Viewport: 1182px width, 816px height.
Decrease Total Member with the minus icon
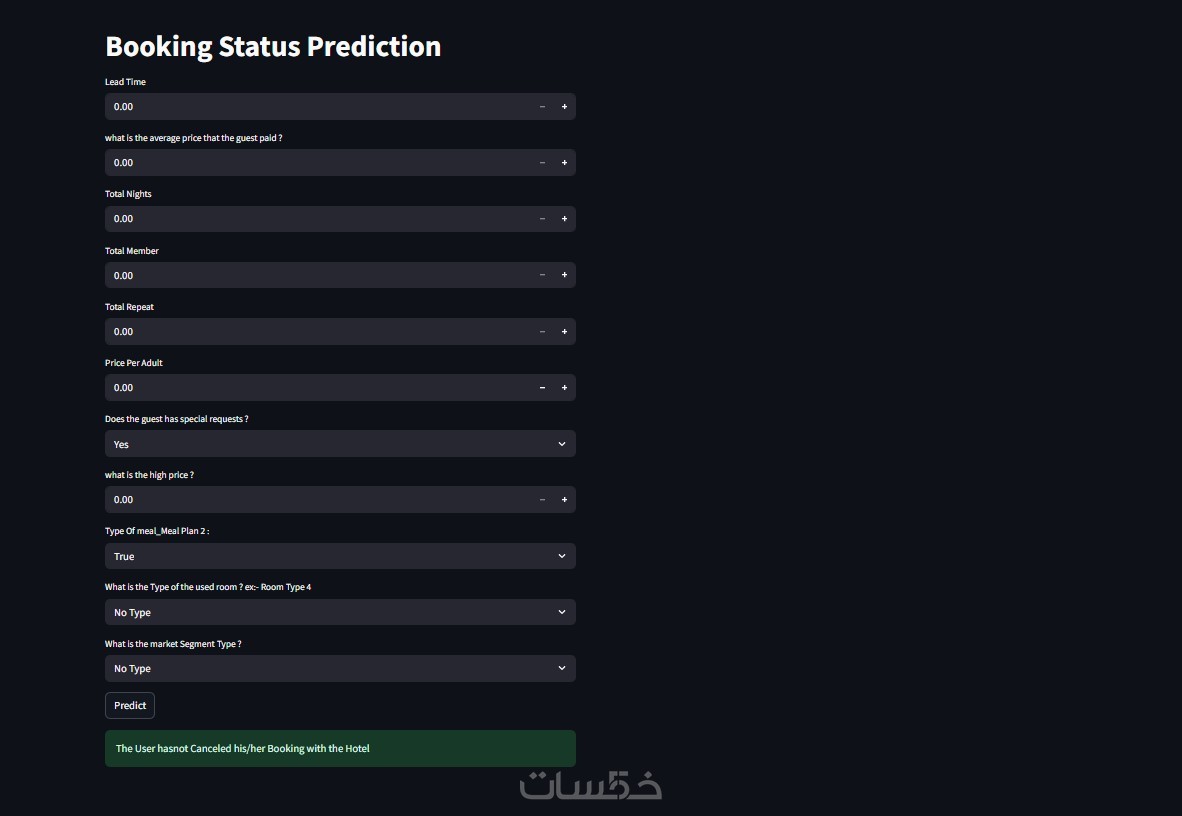click(x=543, y=275)
